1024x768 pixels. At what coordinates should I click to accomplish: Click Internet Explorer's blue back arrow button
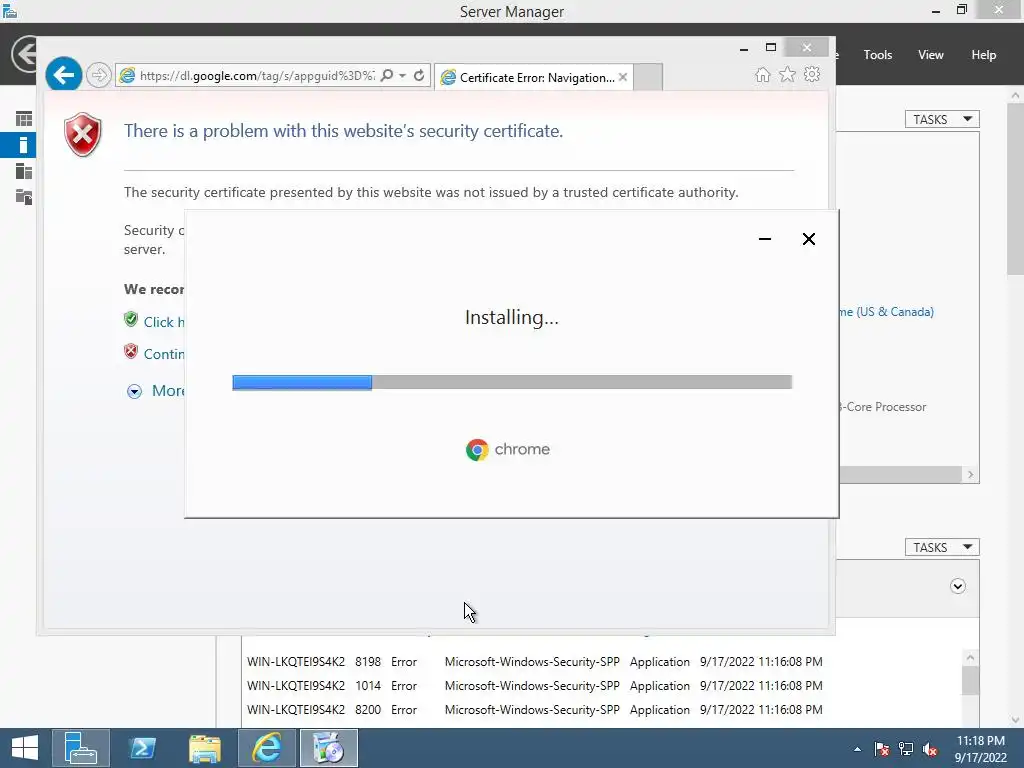pyautogui.click(x=63, y=75)
